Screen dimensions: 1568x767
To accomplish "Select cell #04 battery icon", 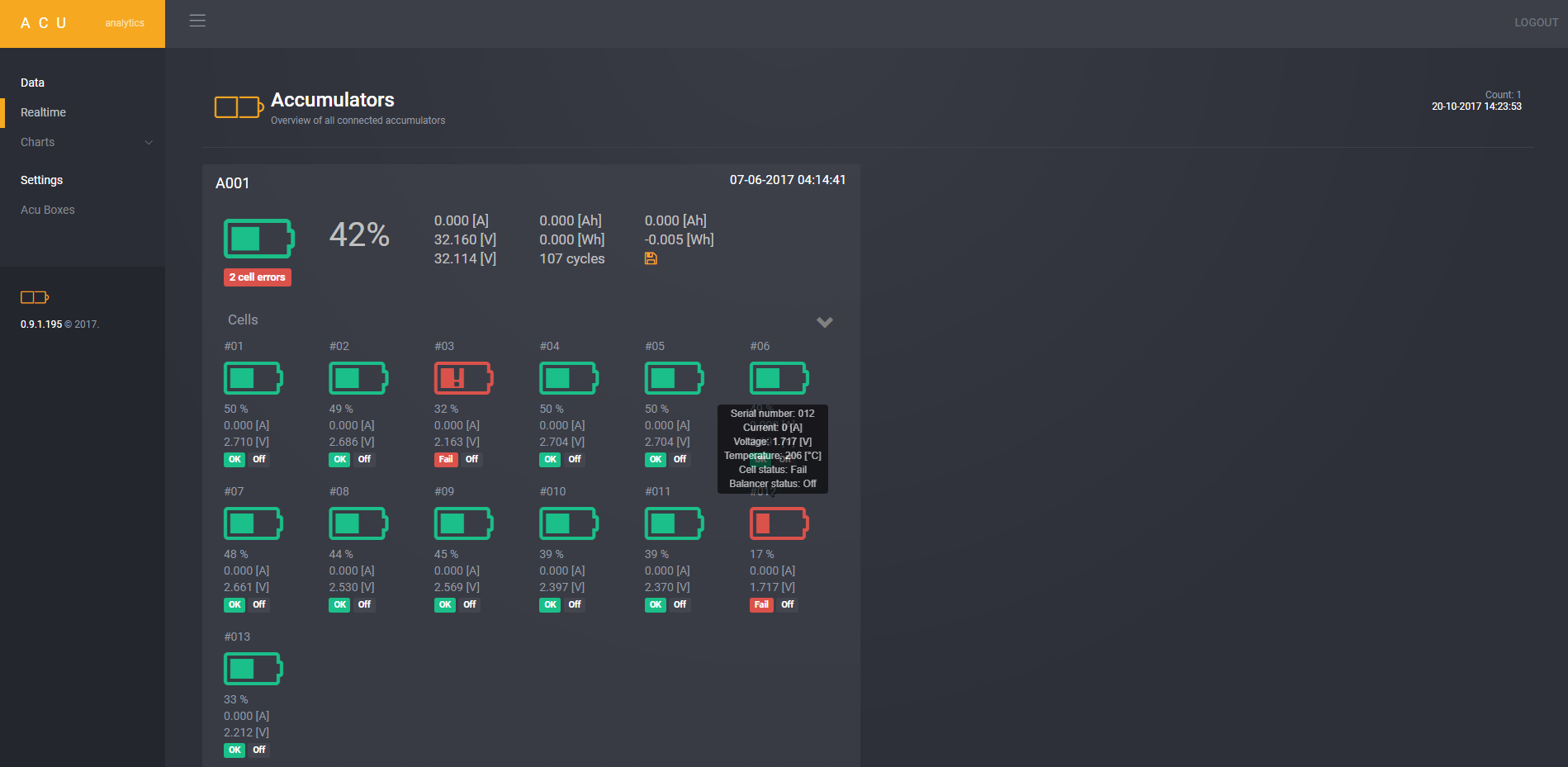I will click(x=569, y=378).
